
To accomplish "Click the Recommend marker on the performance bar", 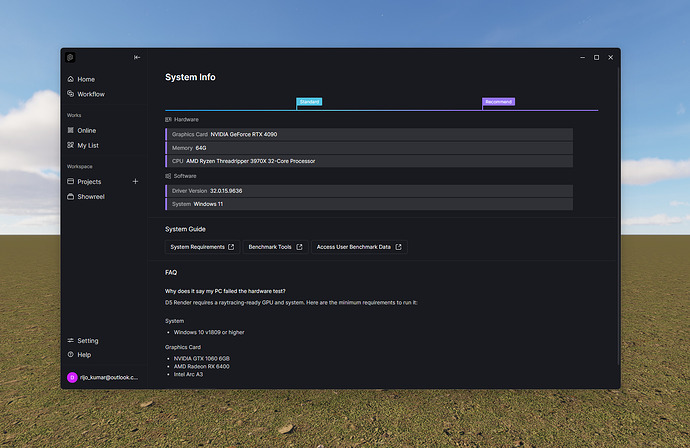I will point(498,102).
